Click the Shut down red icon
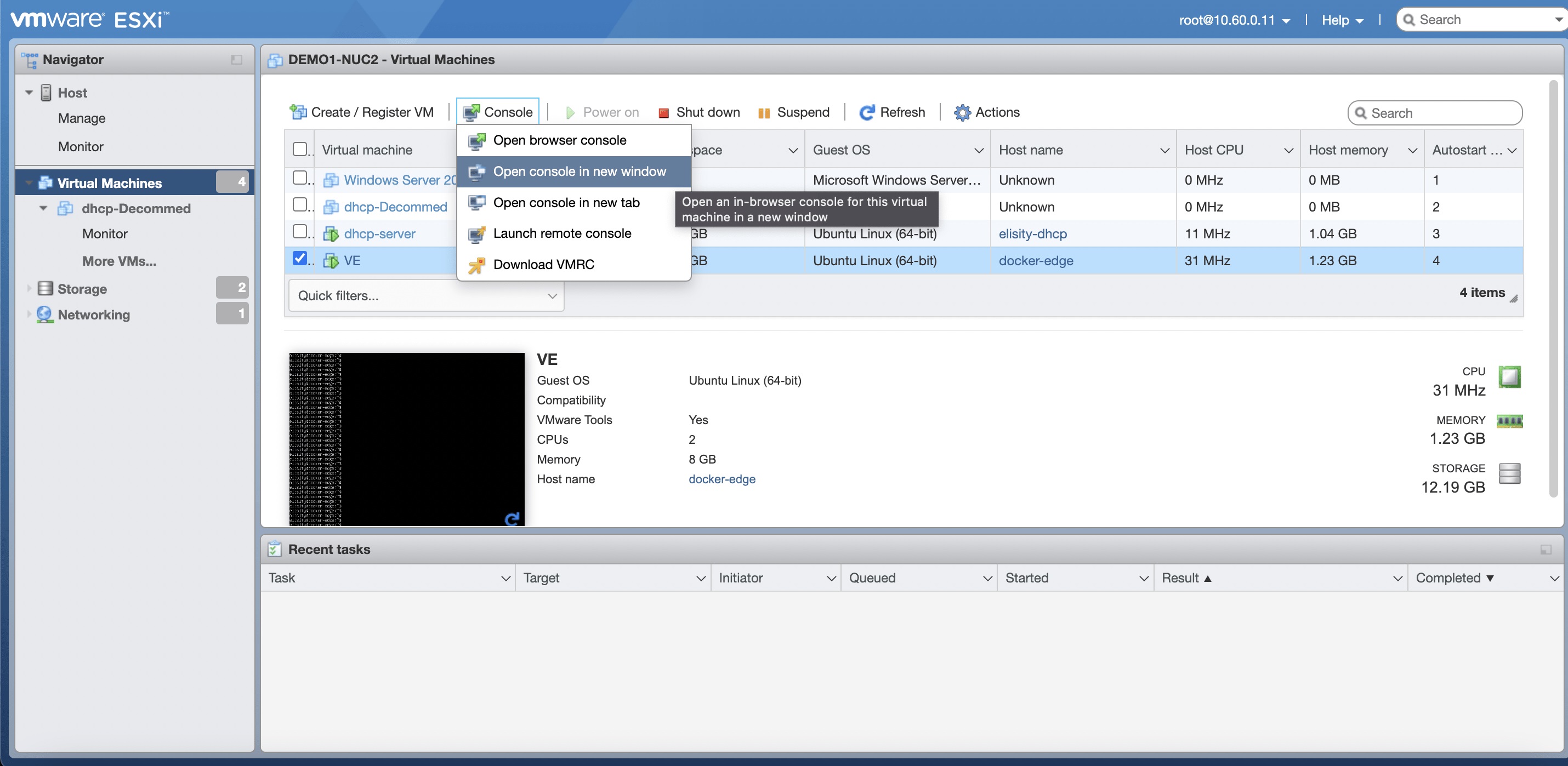The width and height of the screenshot is (1568, 766). pos(664,112)
